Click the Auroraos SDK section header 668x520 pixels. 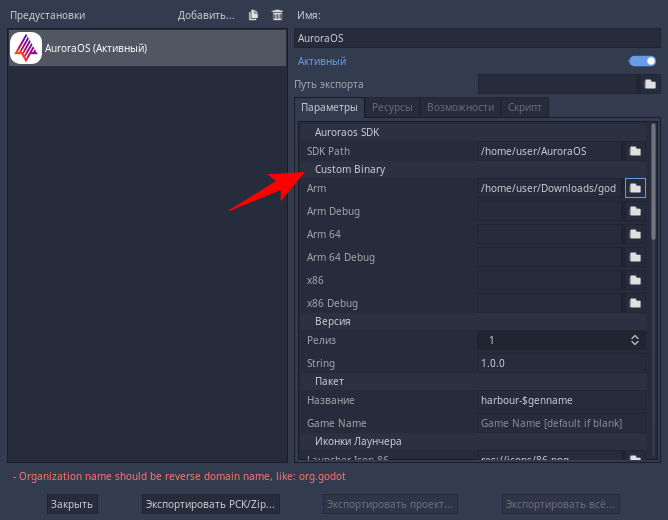(x=473, y=132)
